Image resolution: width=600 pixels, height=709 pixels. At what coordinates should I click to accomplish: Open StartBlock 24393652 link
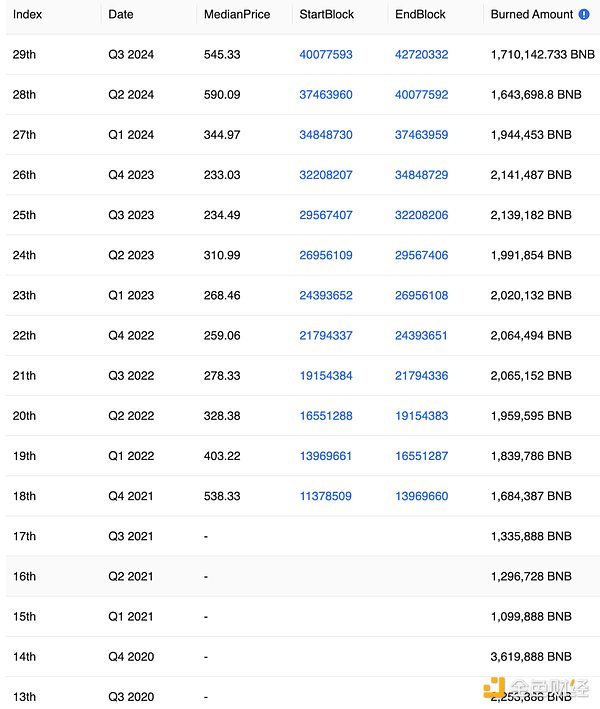coord(326,295)
